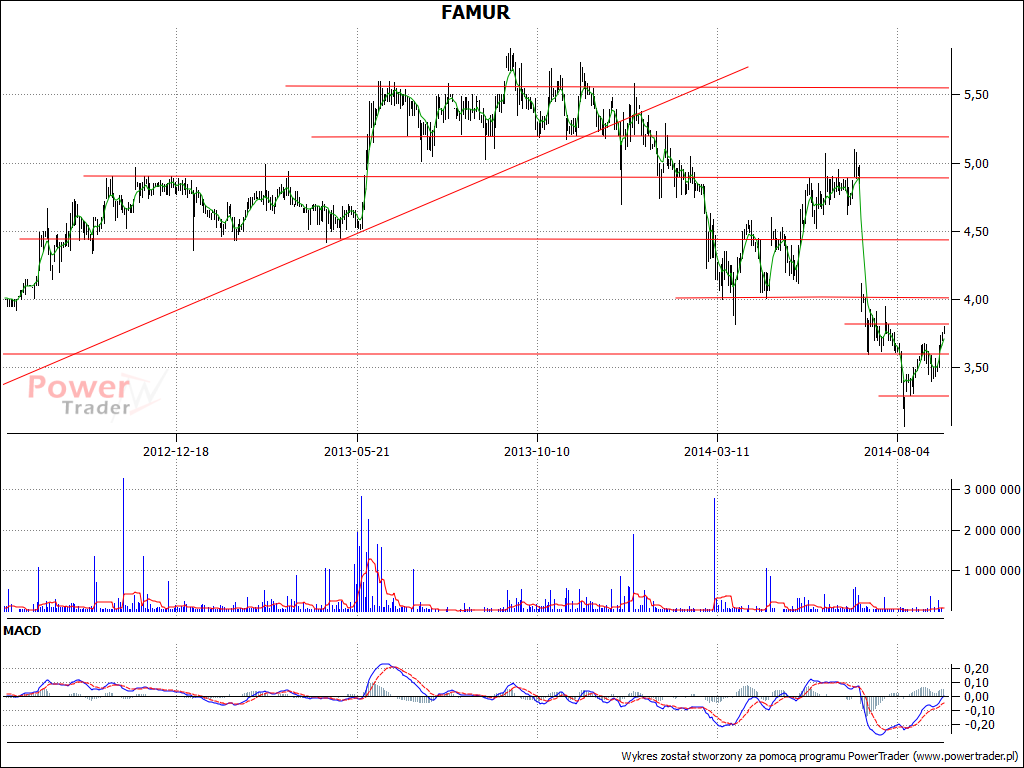Viewport: 1024px width, 768px height.
Task: Click the 0,10 MACD scale label
Action: tap(976, 683)
